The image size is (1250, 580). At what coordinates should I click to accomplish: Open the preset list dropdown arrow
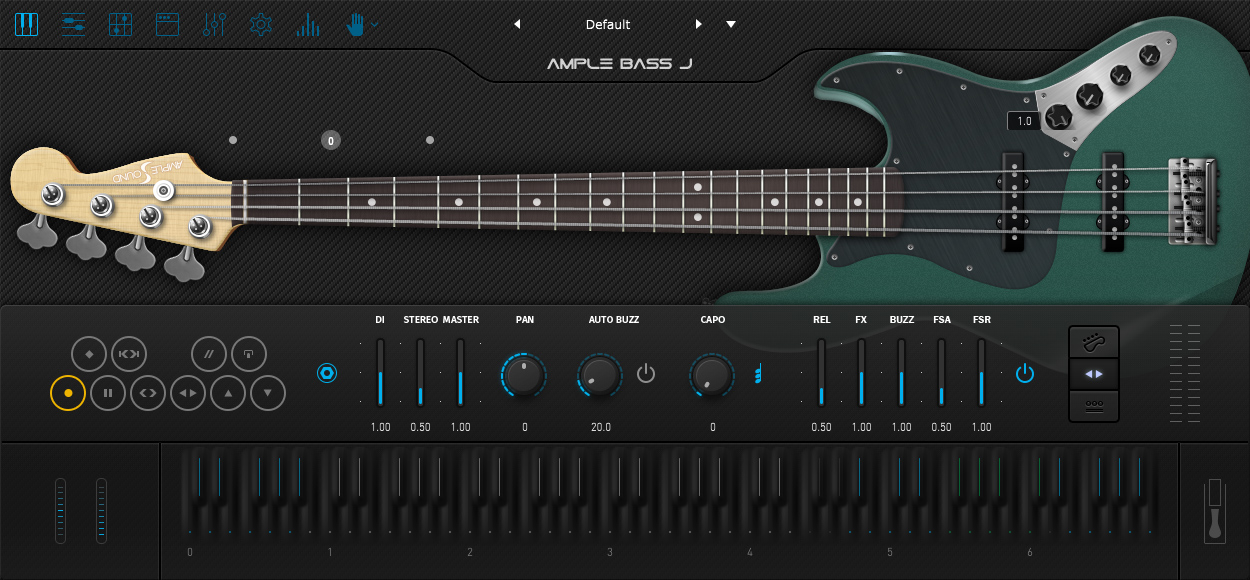click(x=731, y=24)
